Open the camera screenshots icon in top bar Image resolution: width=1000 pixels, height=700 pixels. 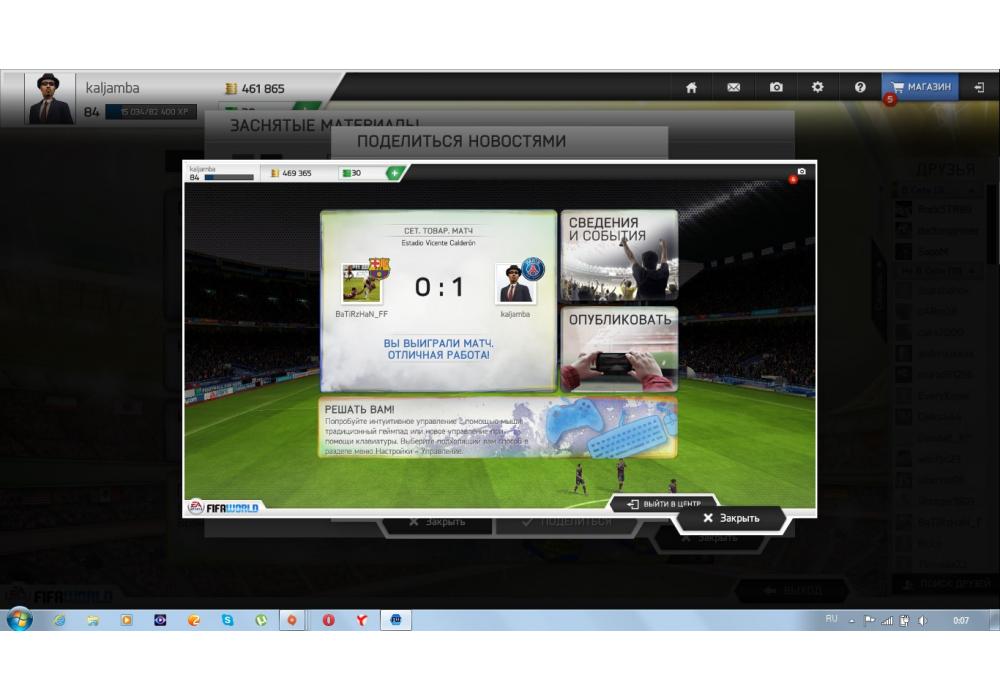click(x=776, y=87)
